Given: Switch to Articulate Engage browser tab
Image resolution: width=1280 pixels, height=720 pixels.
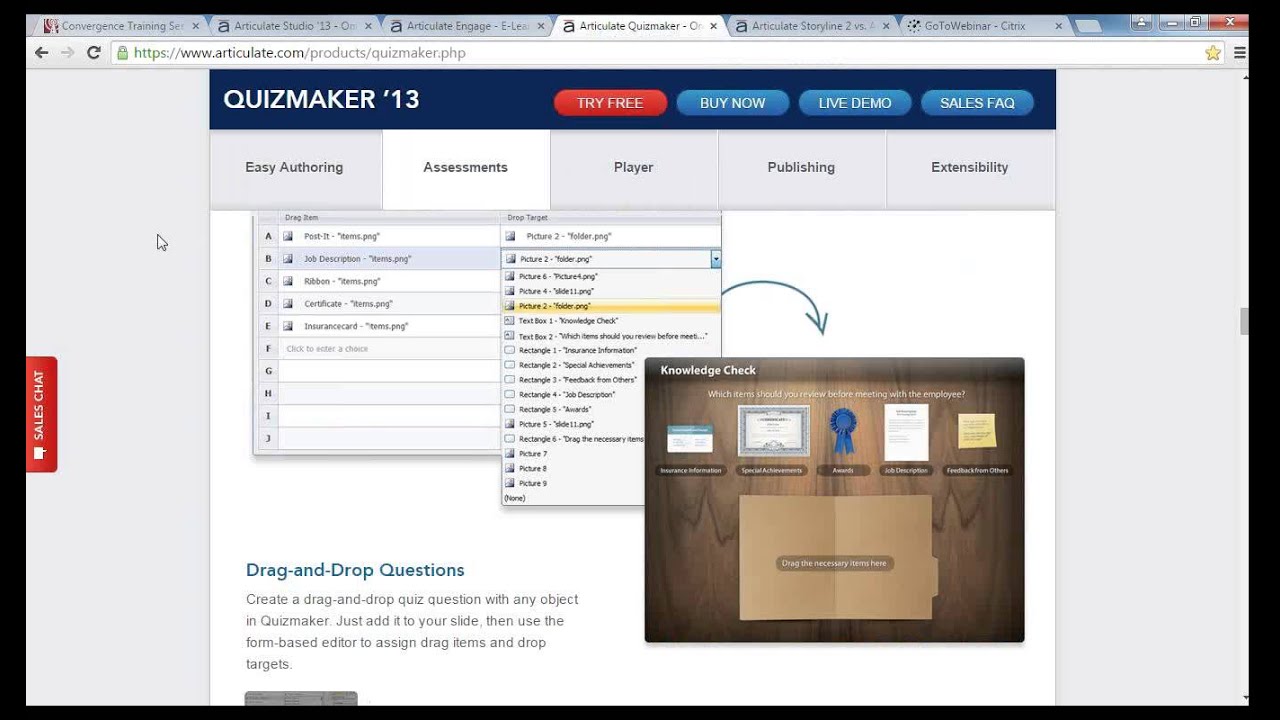Looking at the screenshot, I should (x=467, y=26).
